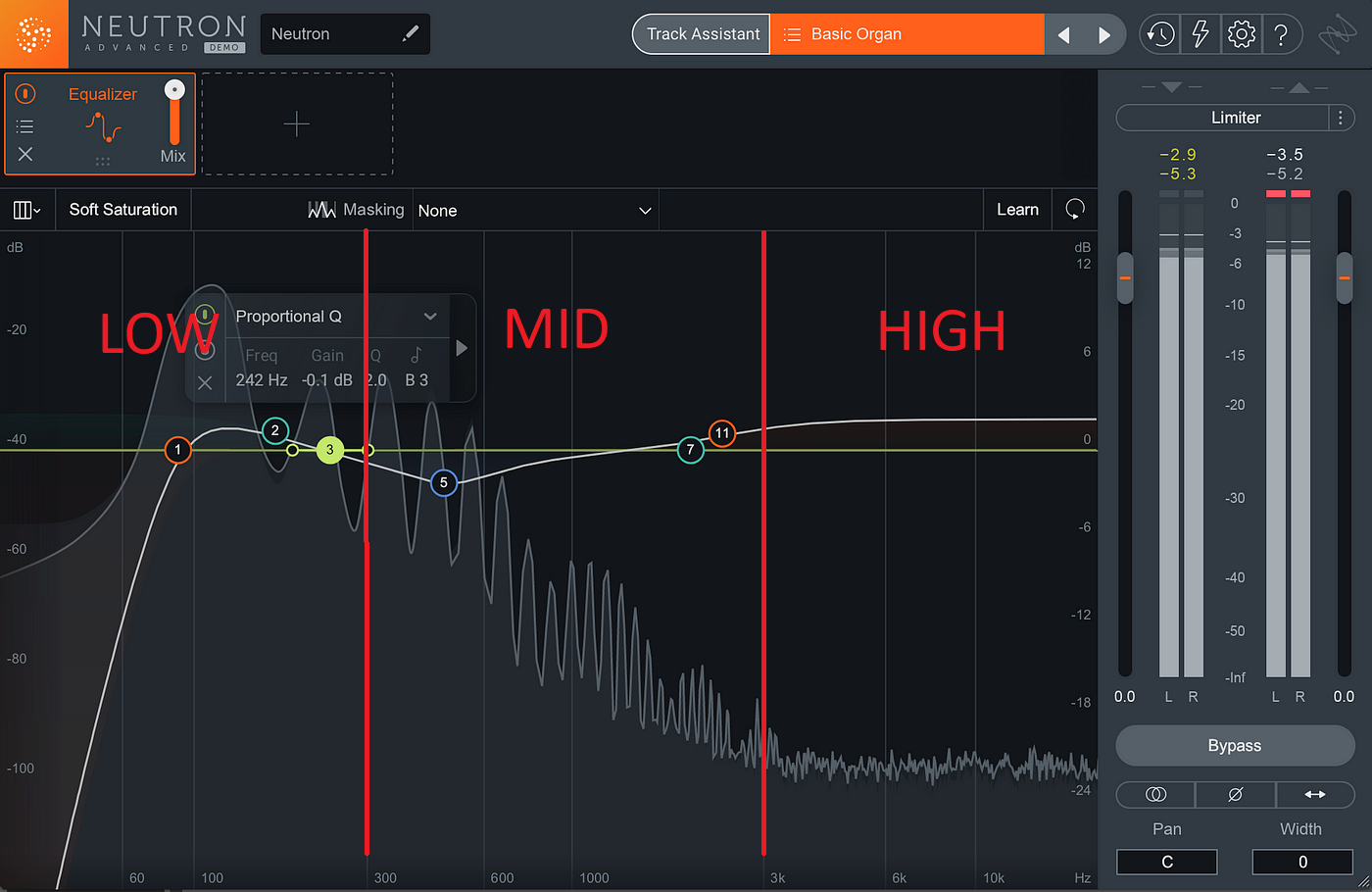Click the output peak reading -3.5
Image resolution: width=1372 pixels, height=892 pixels.
click(x=1285, y=155)
